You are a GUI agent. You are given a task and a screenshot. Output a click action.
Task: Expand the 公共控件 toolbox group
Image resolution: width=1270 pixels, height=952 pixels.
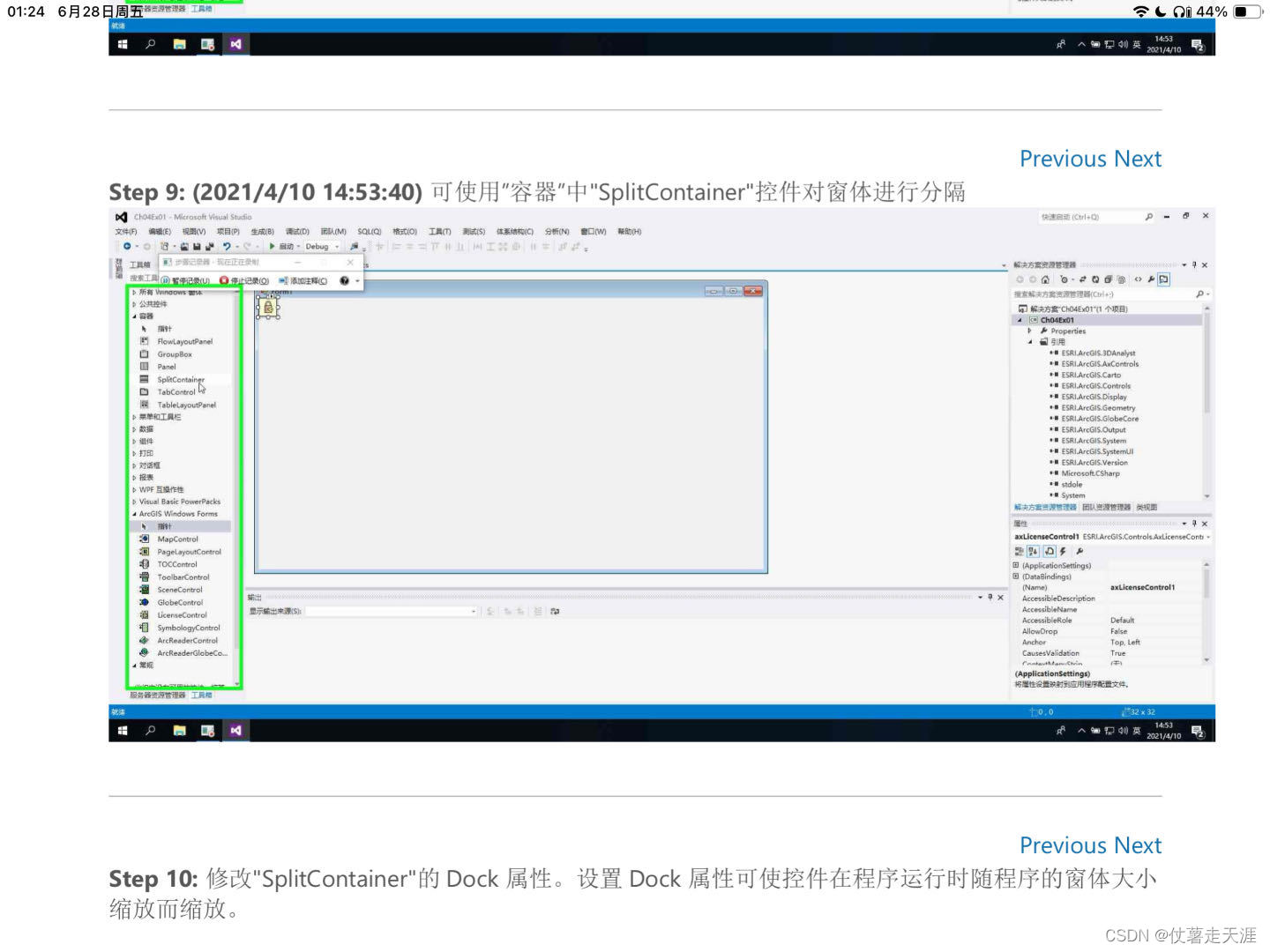[135, 303]
